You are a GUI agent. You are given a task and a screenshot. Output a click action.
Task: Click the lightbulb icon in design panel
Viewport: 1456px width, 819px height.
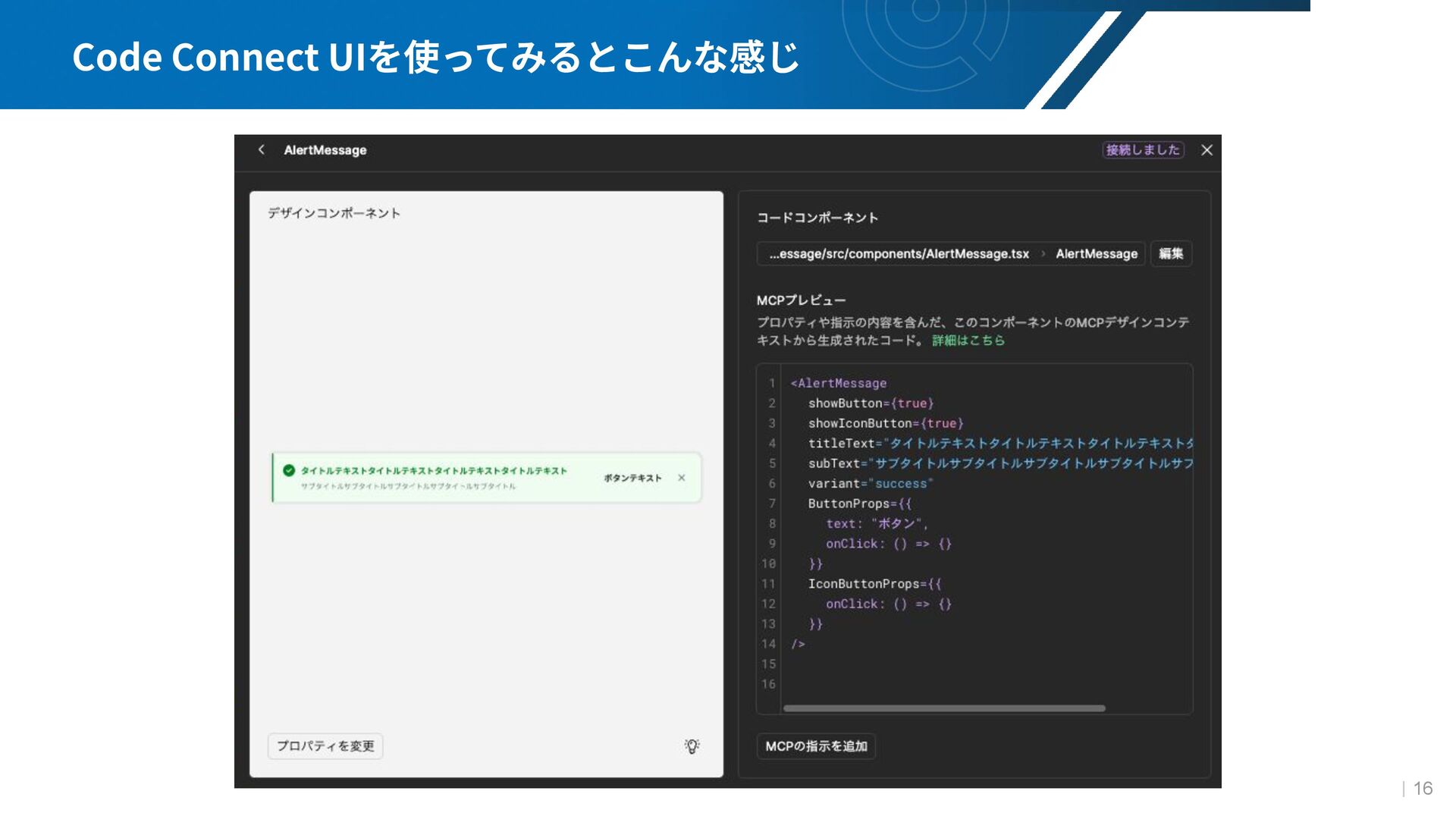[692, 746]
